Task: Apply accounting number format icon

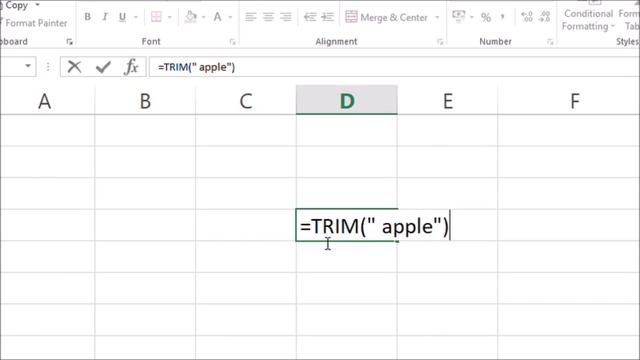Action: pos(459,17)
